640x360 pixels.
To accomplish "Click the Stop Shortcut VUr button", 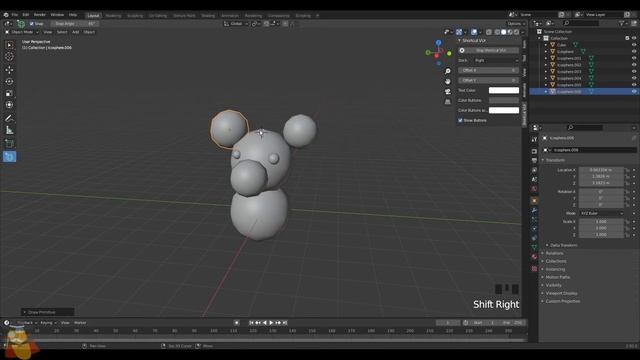I will (x=489, y=50).
